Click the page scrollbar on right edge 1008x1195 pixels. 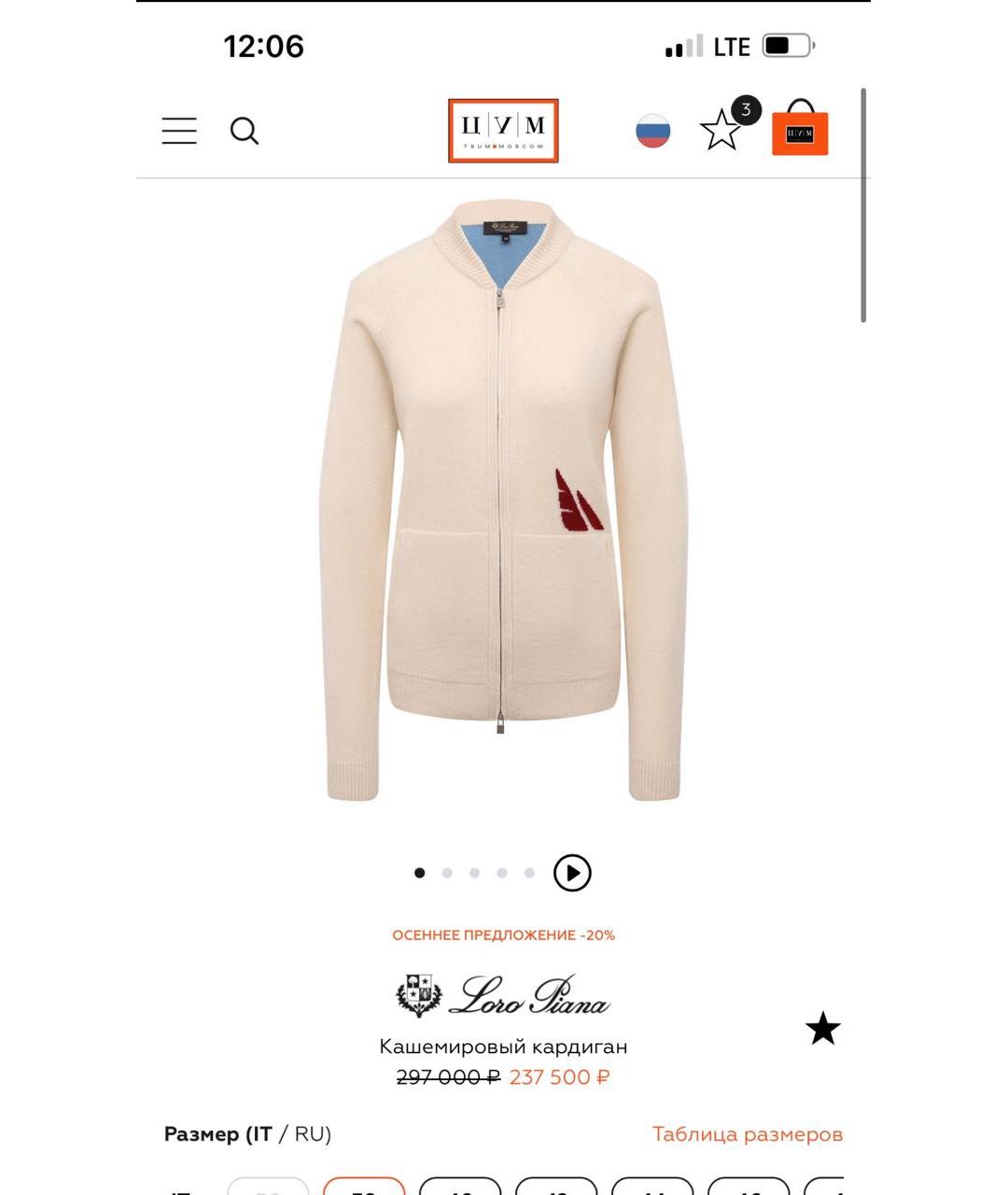[x=864, y=205]
